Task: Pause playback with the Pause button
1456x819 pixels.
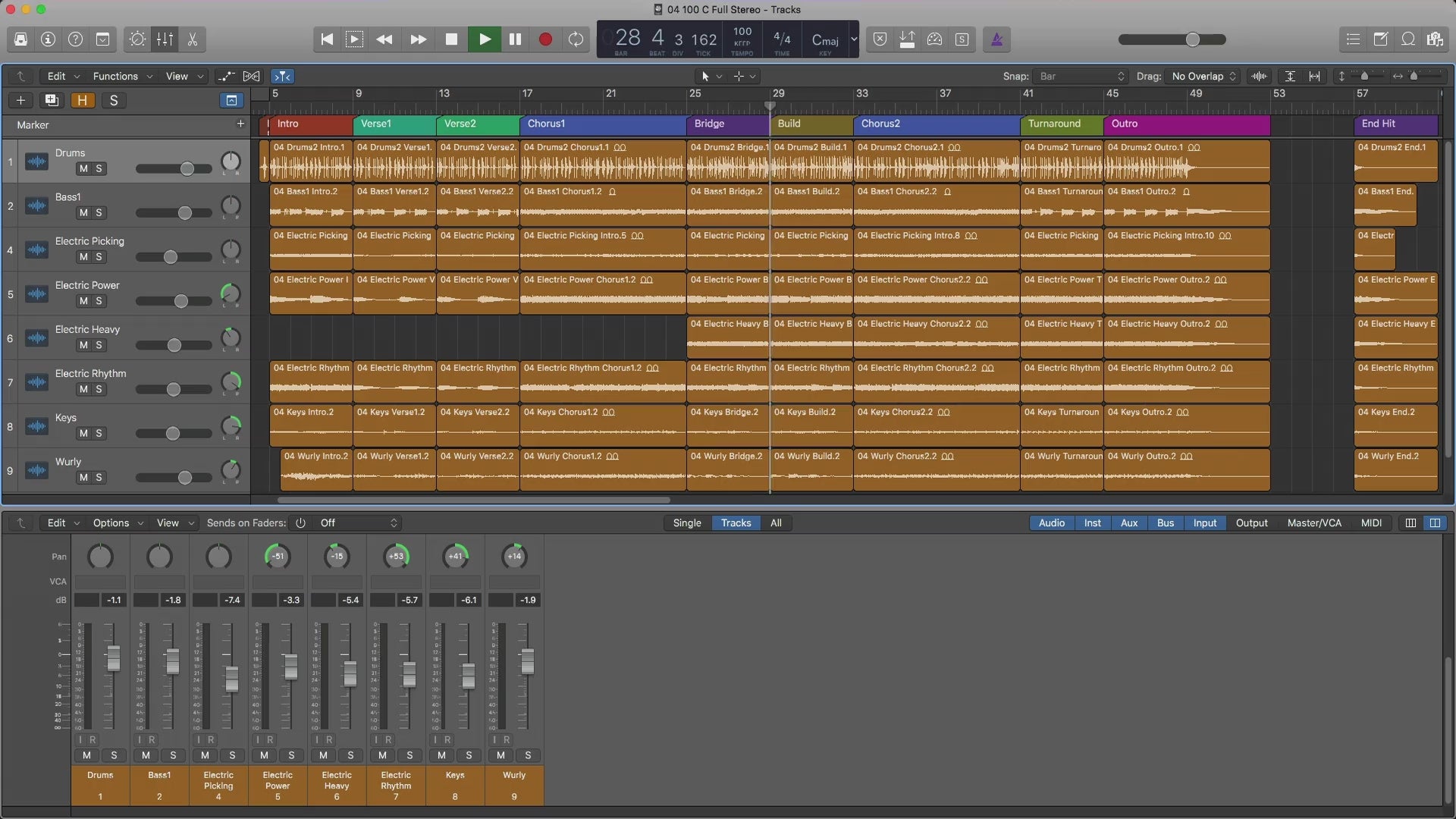Action: point(515,39)
